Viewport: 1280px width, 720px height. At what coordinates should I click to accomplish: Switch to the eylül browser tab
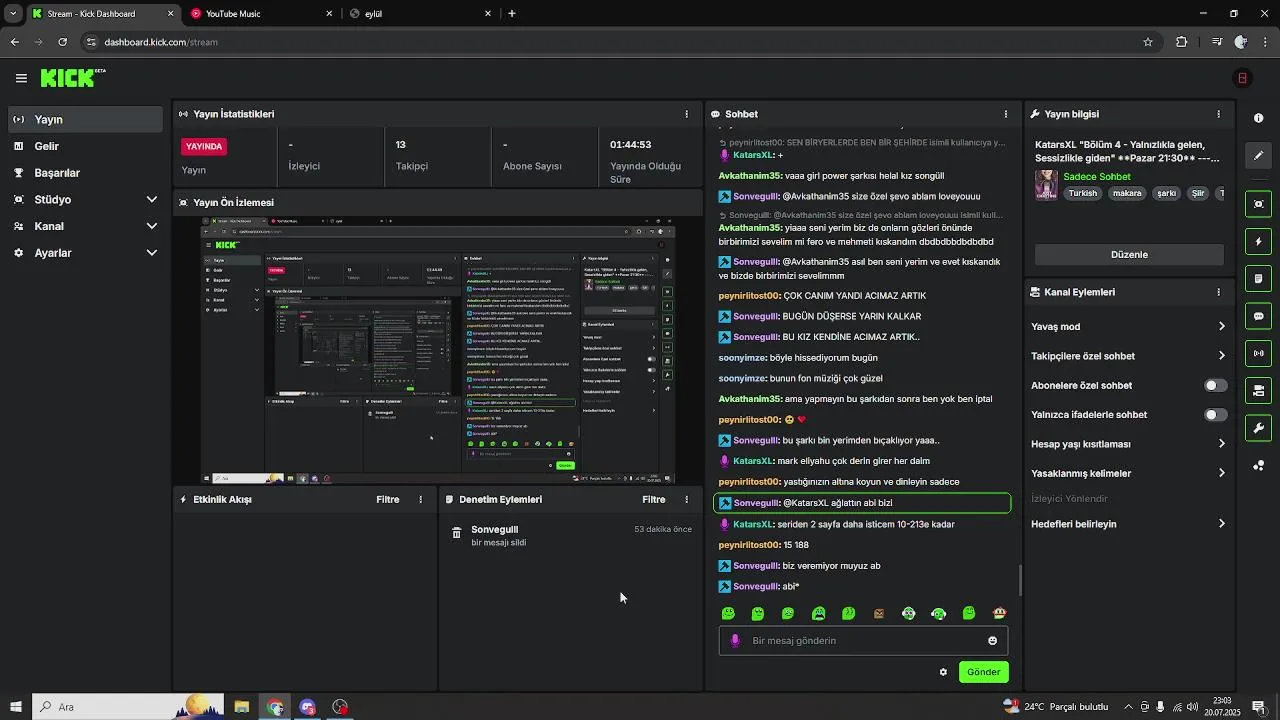(420, 14)
